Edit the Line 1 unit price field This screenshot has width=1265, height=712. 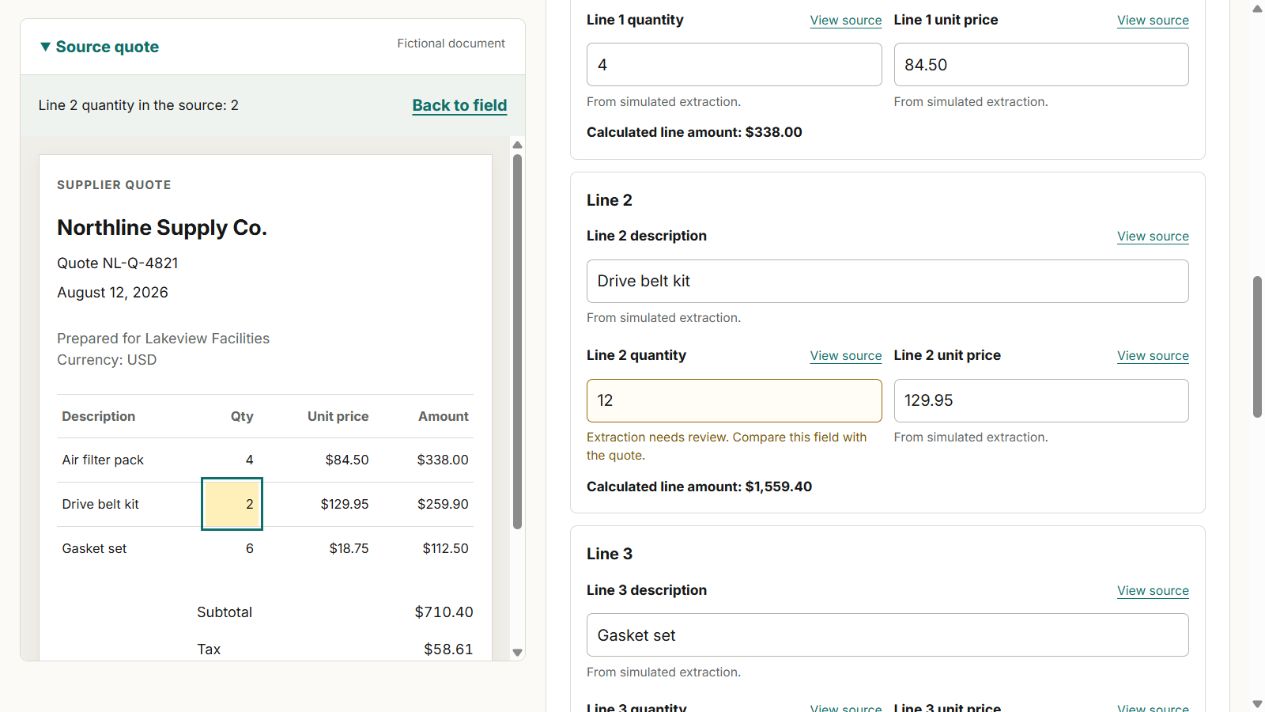click(x=1041, y=64)
